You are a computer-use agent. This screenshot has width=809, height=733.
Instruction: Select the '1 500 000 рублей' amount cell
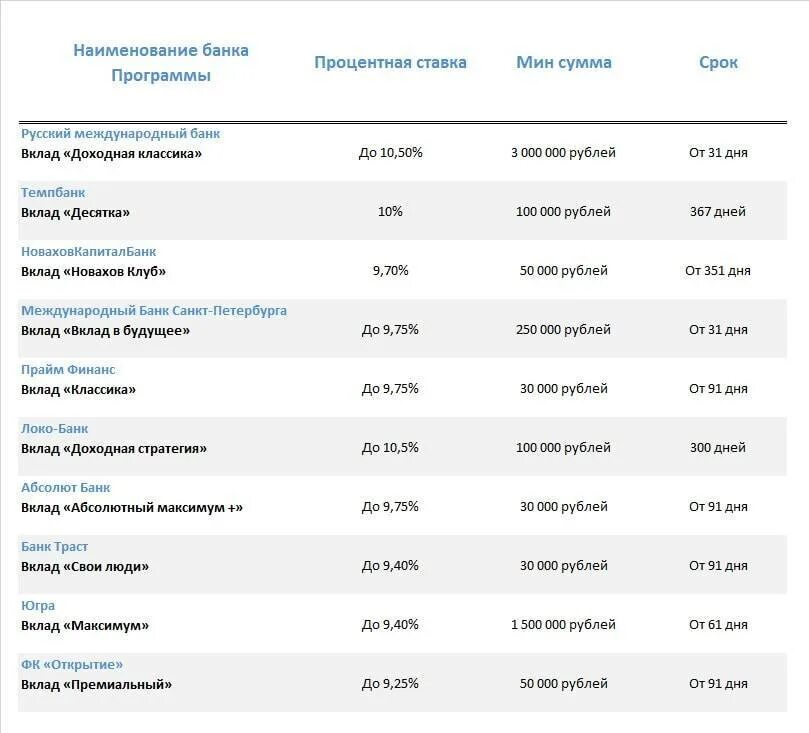[x=563, y=625]
